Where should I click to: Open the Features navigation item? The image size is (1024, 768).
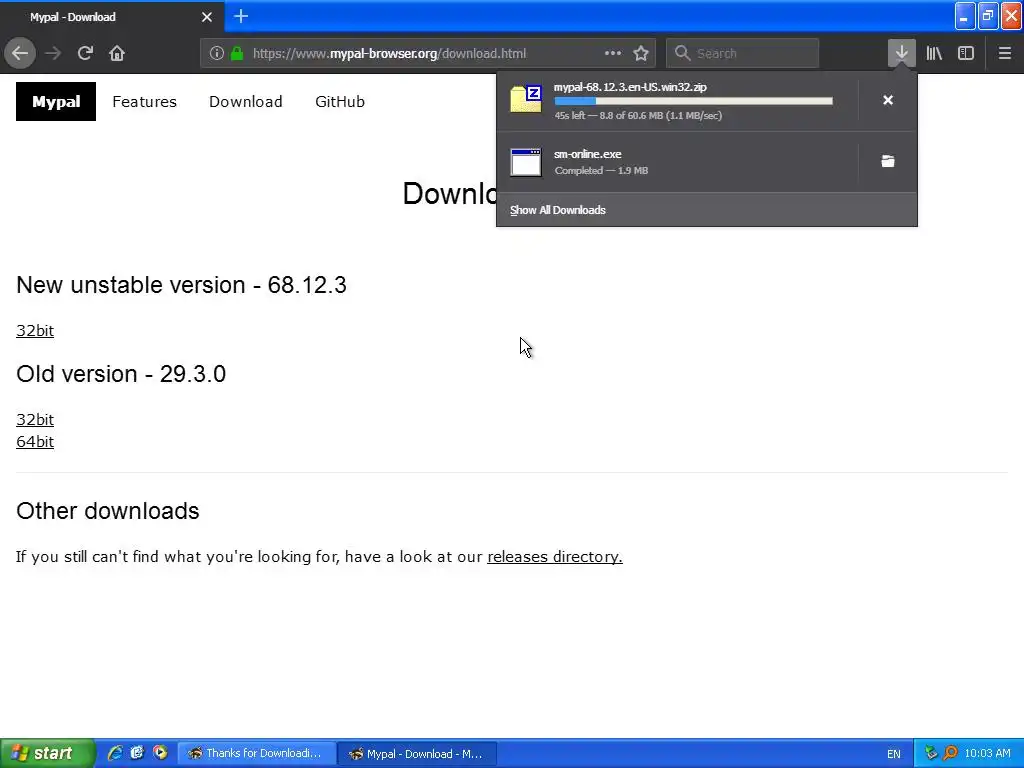[144, 101]
